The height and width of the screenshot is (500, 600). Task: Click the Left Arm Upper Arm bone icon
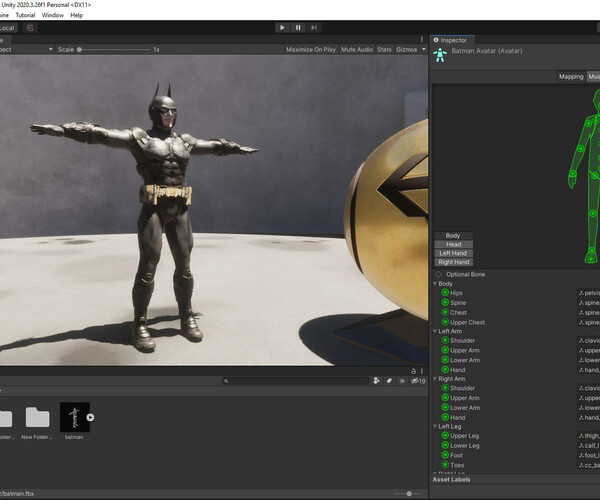445,350
